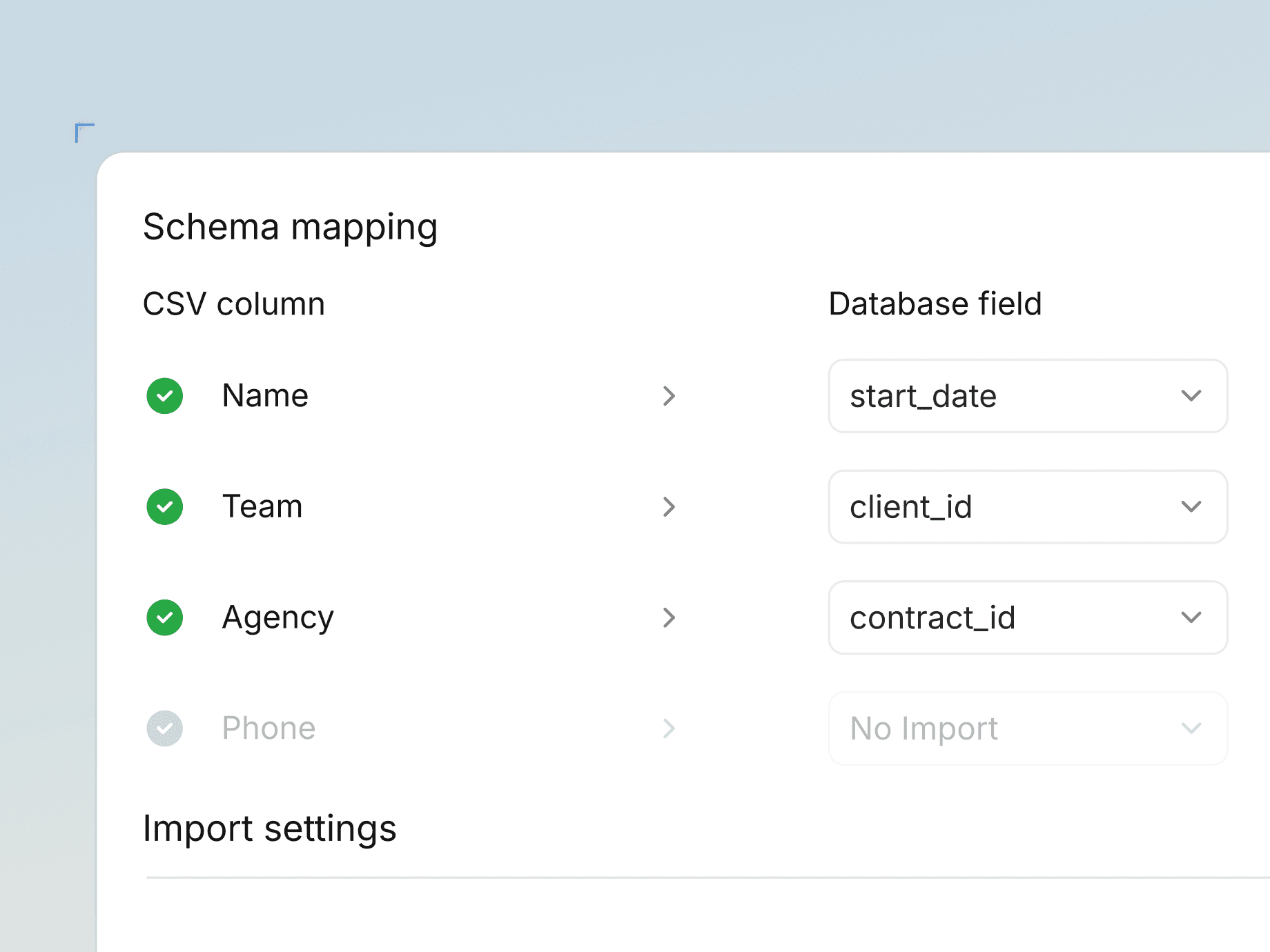
Task: Click the CSV column header
Action: (x=234, y=304)
